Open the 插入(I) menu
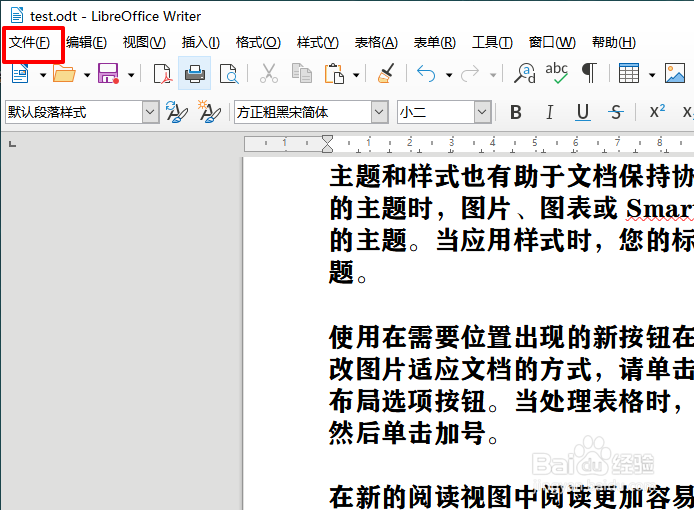Screen dimensions: 694x510 click(200, 43)
